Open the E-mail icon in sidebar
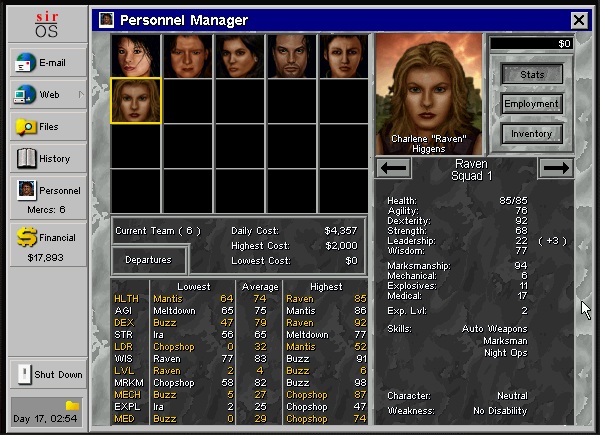 pyautogui.click(x=25, y=64)
